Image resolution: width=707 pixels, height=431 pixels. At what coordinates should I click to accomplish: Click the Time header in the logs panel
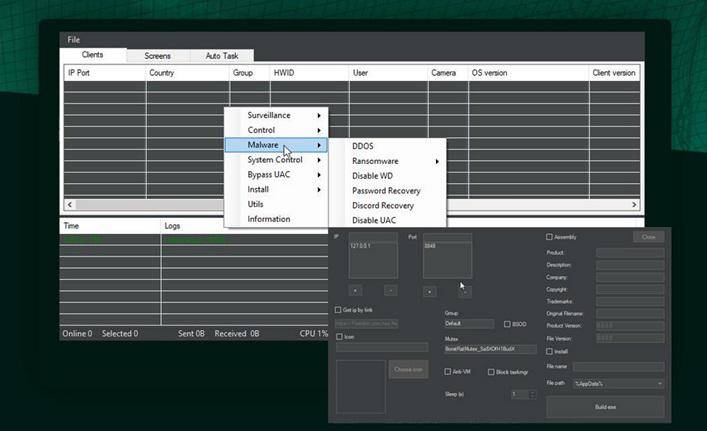[x=110, y=226]
